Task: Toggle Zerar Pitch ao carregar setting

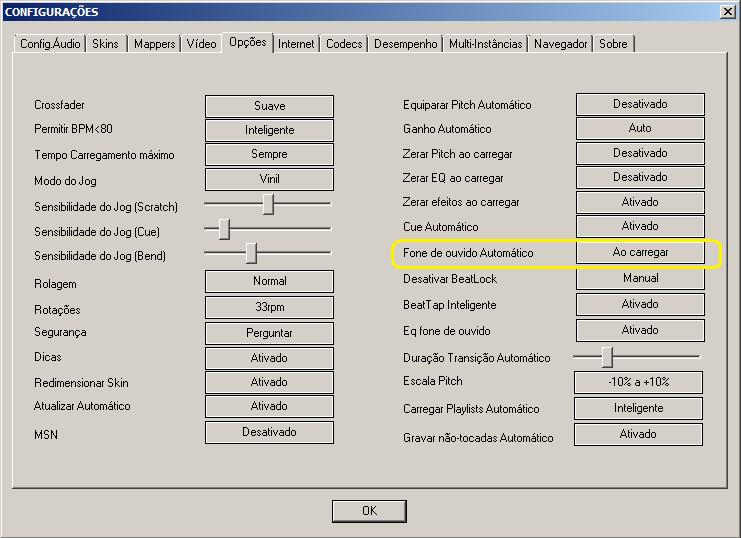Action: (640, 153)
